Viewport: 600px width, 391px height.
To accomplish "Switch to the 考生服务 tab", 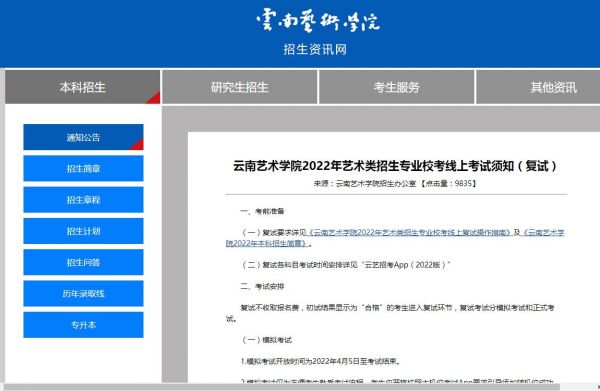I will 396,87.
